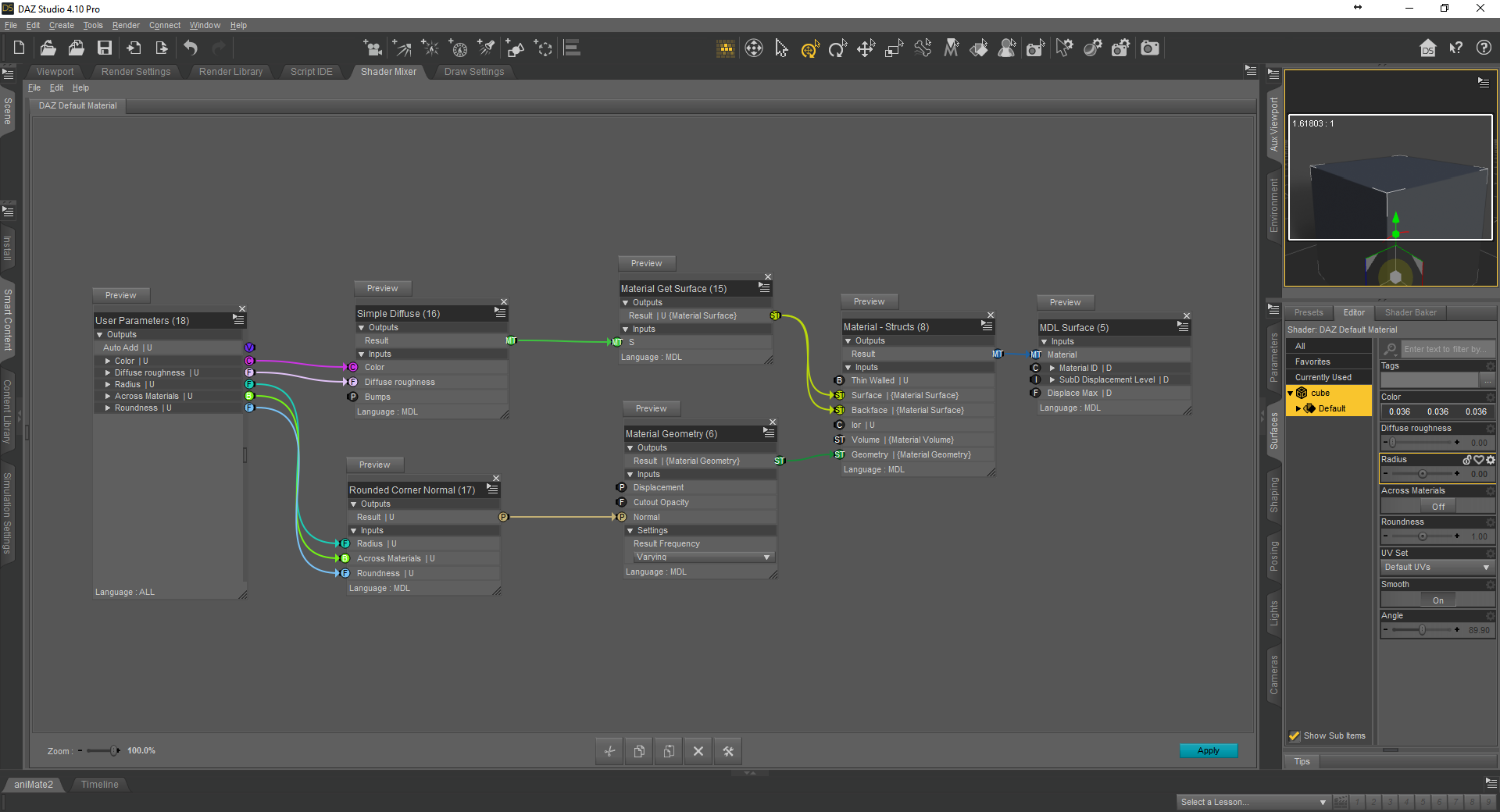Expand Color row in User Parameters brick

pos(108,361)
